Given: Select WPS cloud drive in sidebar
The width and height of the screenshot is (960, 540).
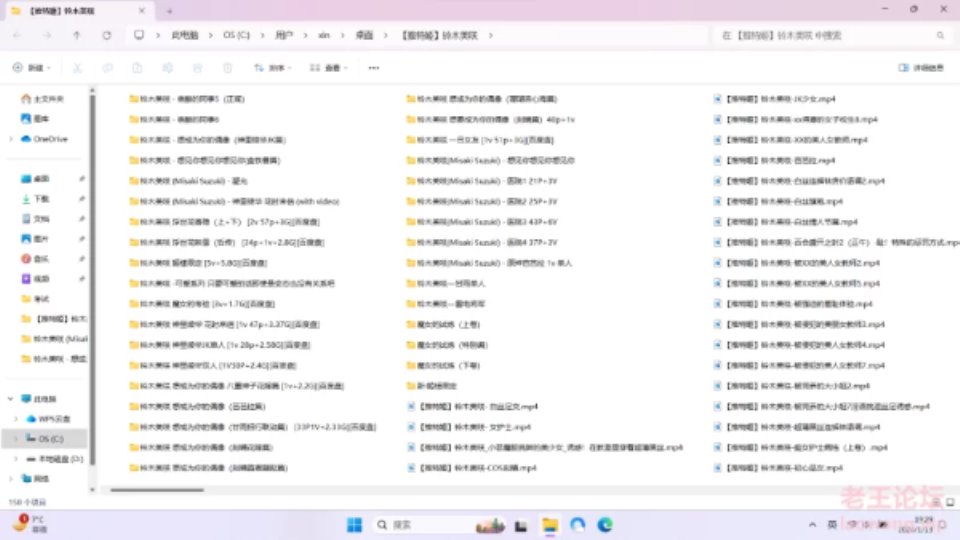Looking at the screenshot, I should (48, 419).
